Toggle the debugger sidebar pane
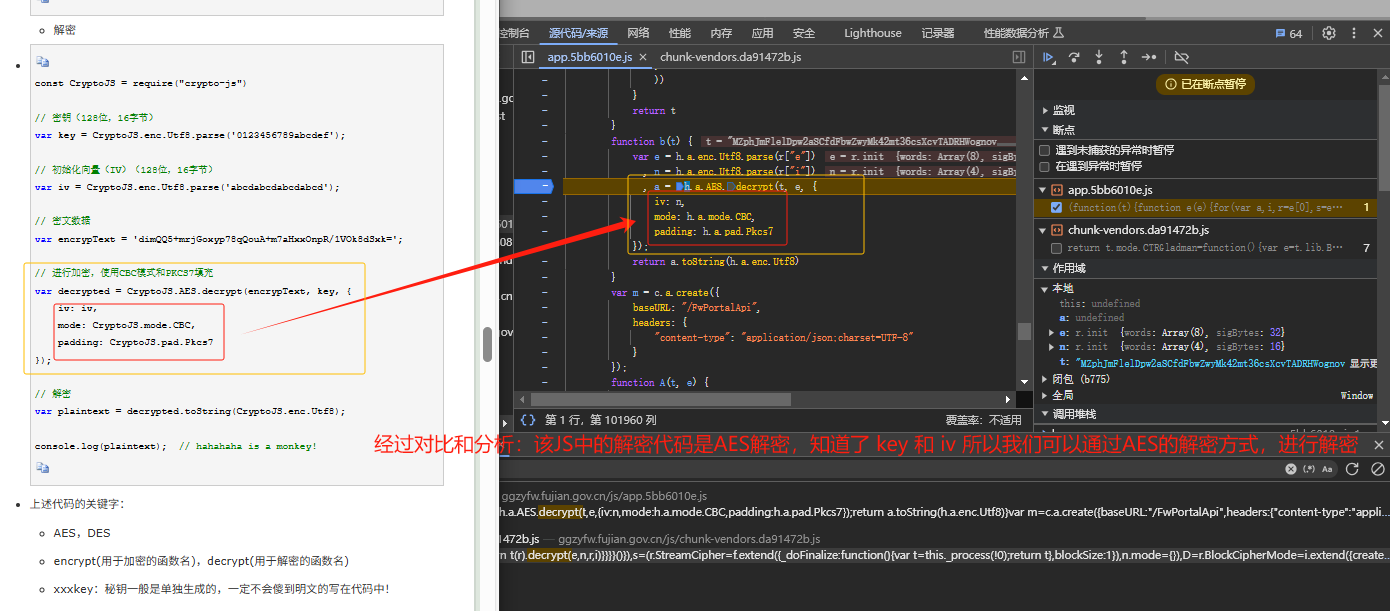The width and height of the screenshot is (1390, 611). (1019, 57)
